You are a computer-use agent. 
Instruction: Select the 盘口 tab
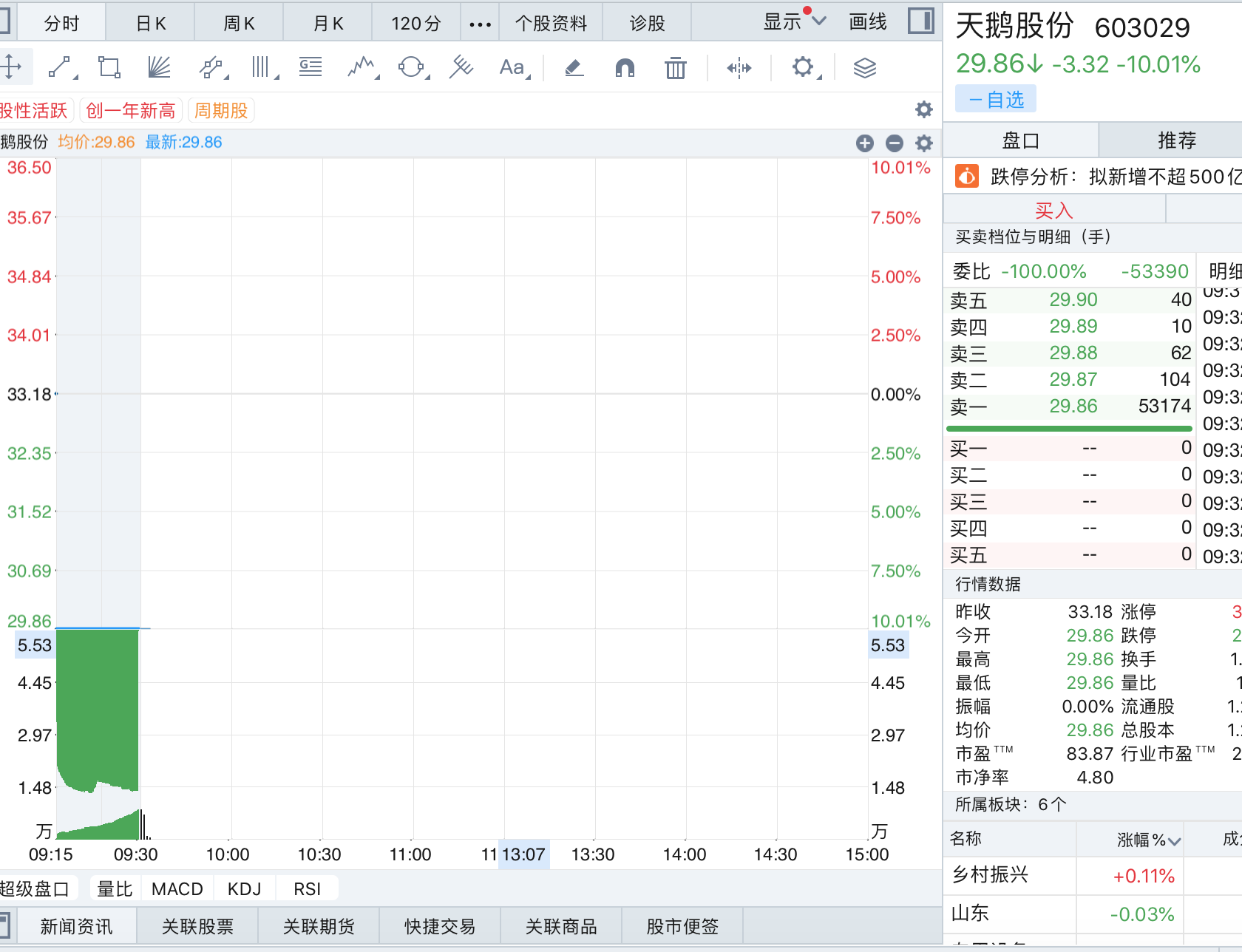(x=1021, y=140)
